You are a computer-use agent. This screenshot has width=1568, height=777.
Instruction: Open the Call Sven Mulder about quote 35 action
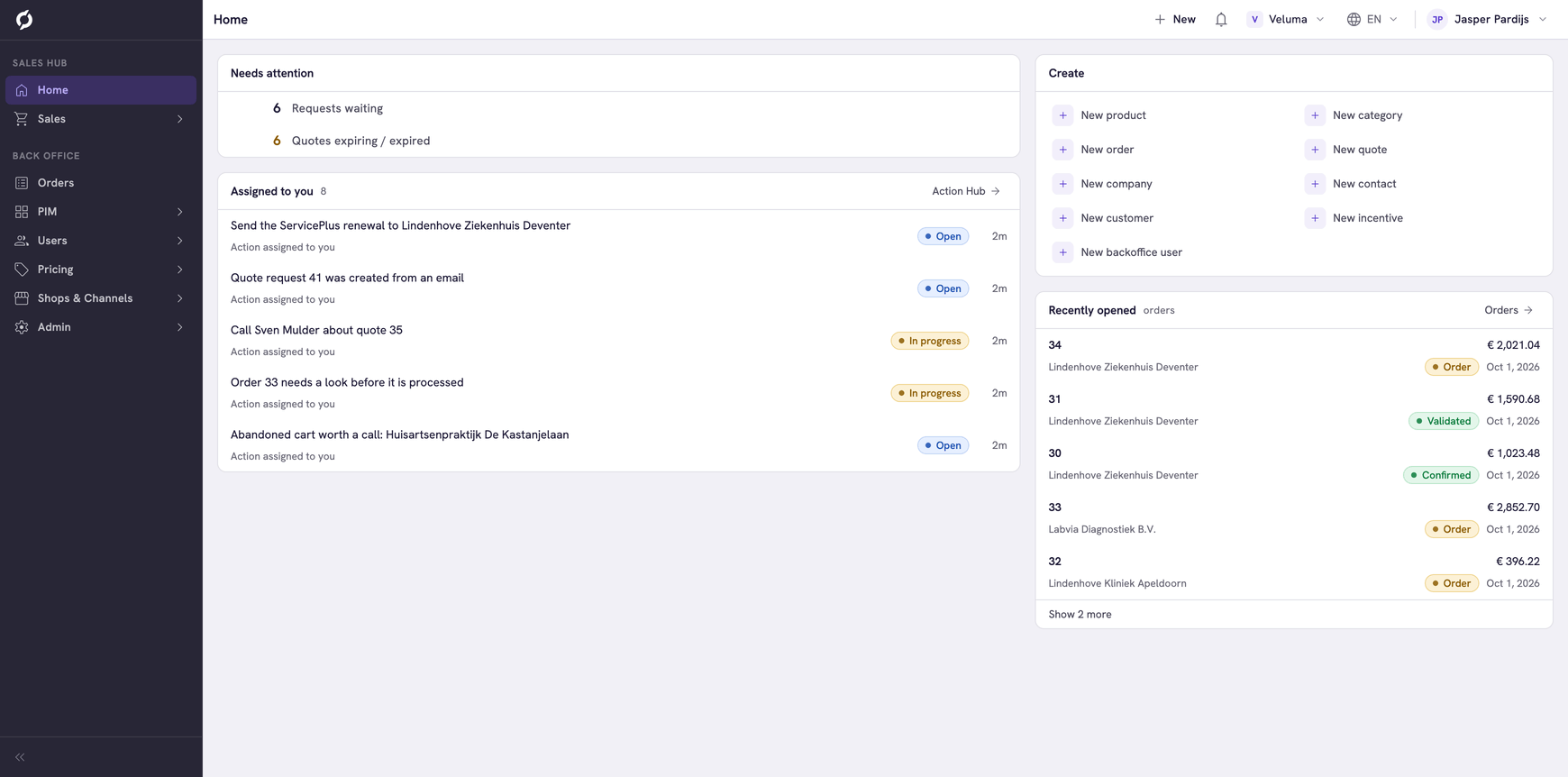(x=618, y=341)
